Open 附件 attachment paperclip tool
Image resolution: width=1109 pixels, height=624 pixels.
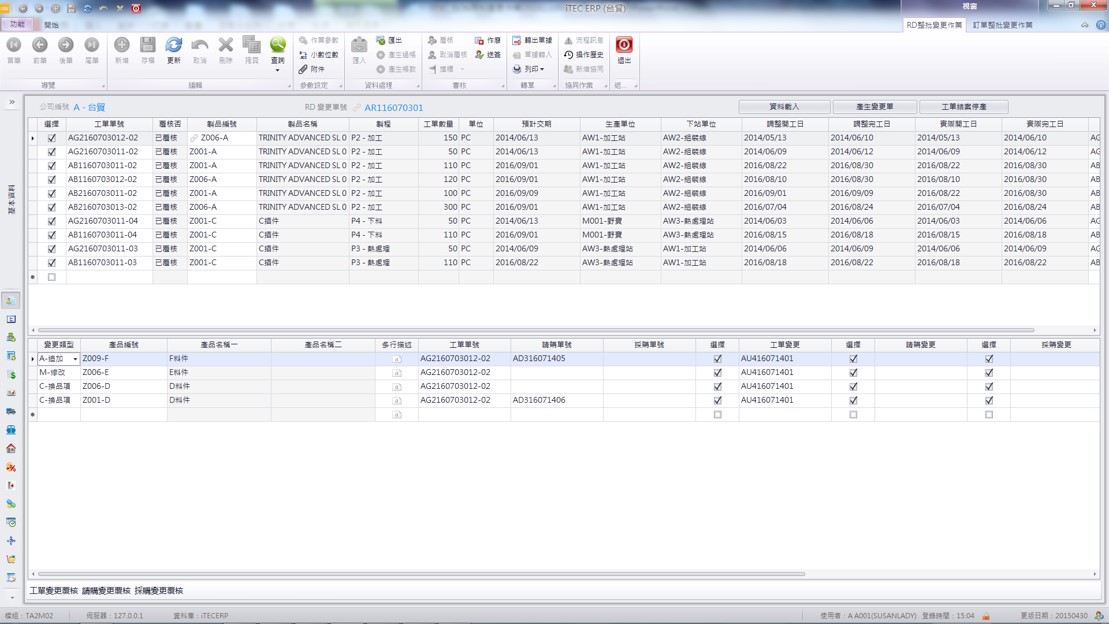[x=312, y=69]
